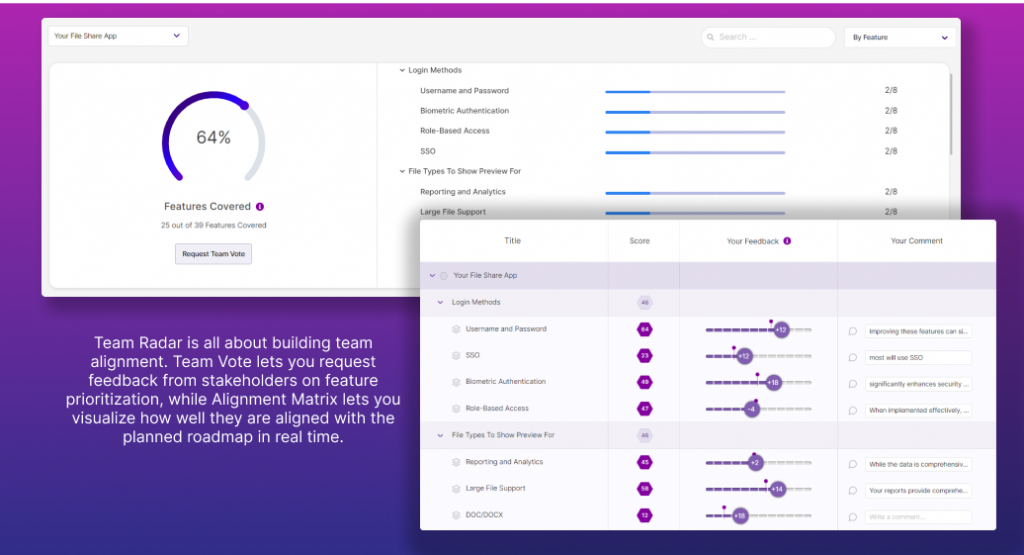This screenshot has height=555, width=1024.
Task: Collapse Login Methods in the matrix table
Action: [440, 302]
